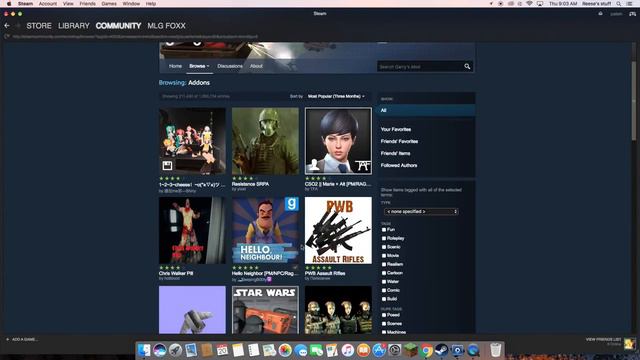This screenshot has width=640, height=360.
Task: Open Notes app in the dock
Action: point(238,350)
